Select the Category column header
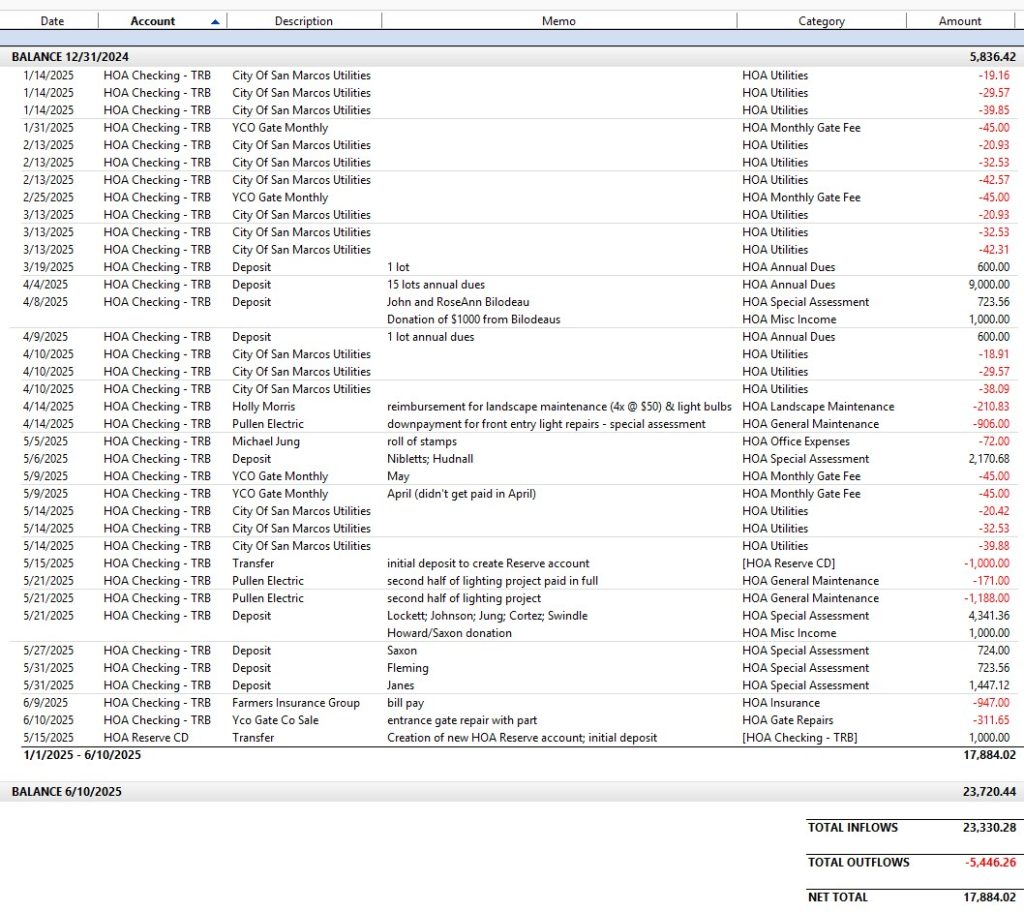 (821, 21)
